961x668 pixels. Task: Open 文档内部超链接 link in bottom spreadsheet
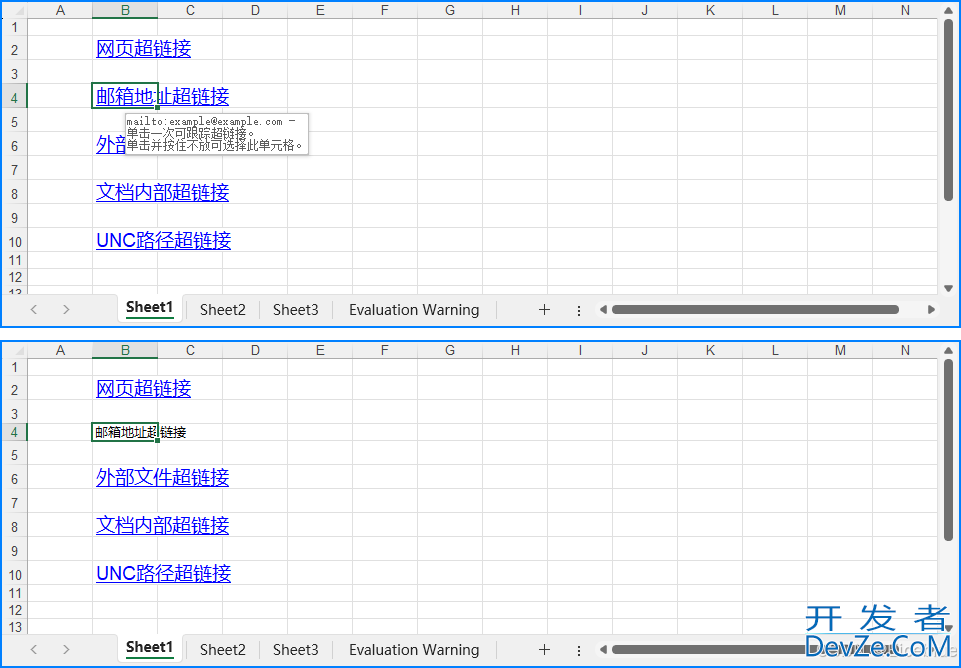tap(162, 525)
